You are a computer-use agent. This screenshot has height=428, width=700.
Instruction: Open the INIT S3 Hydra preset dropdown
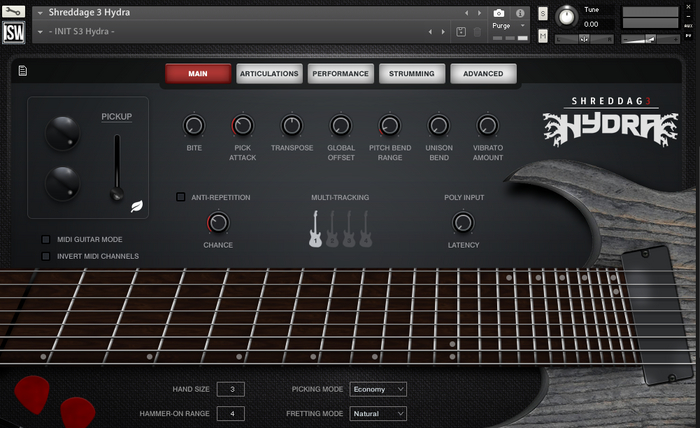(40, 32)
